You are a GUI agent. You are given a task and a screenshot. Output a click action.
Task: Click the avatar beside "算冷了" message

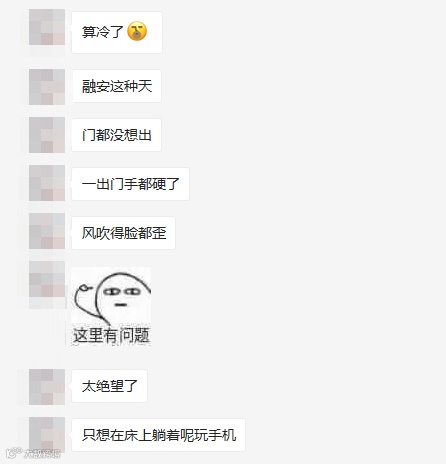tap(47, 27)
